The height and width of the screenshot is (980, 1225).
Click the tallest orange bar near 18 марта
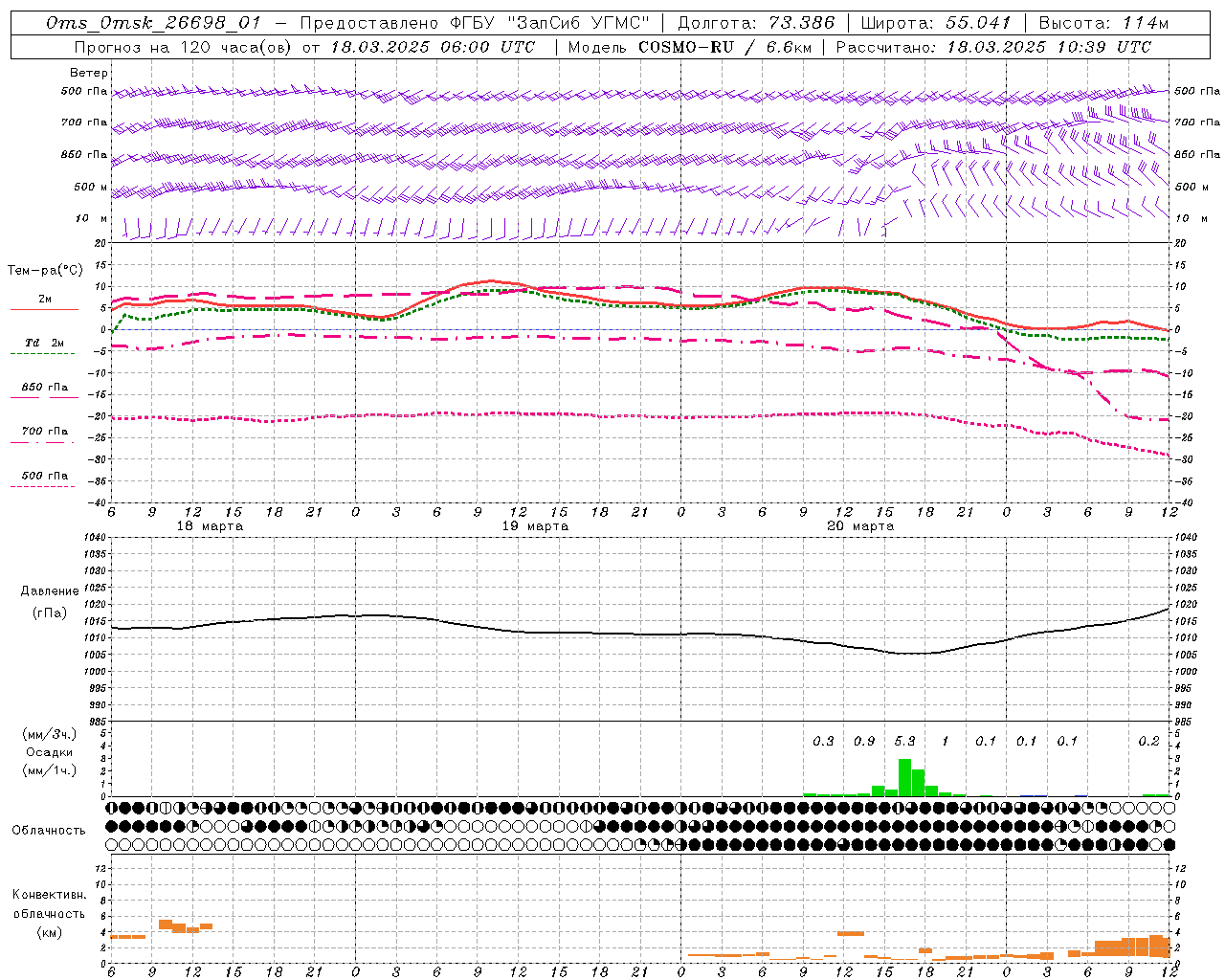coord(165,924)
